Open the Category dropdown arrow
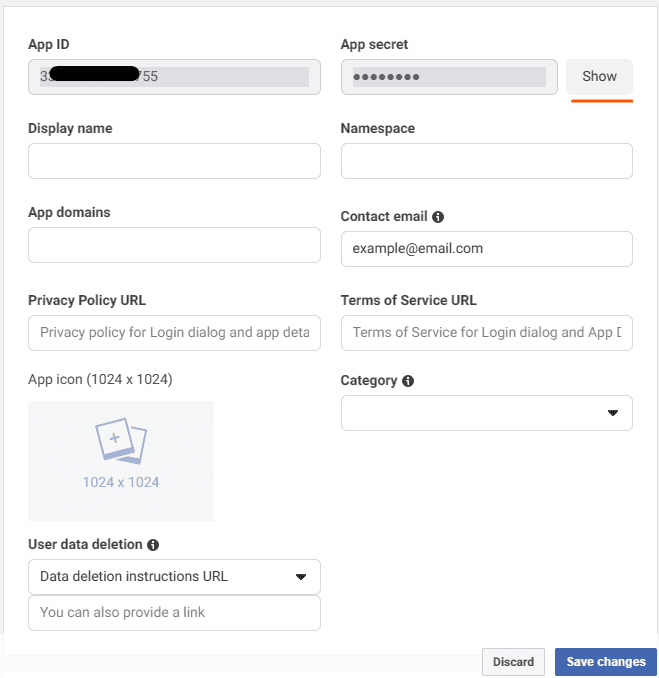 tap(612, 413)
